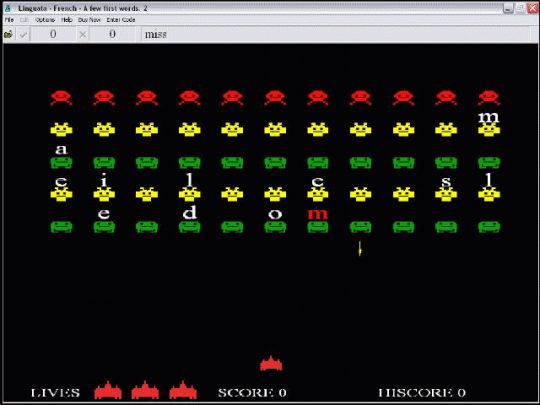Click the green invader beneath letter 'd'

[189, 227]
